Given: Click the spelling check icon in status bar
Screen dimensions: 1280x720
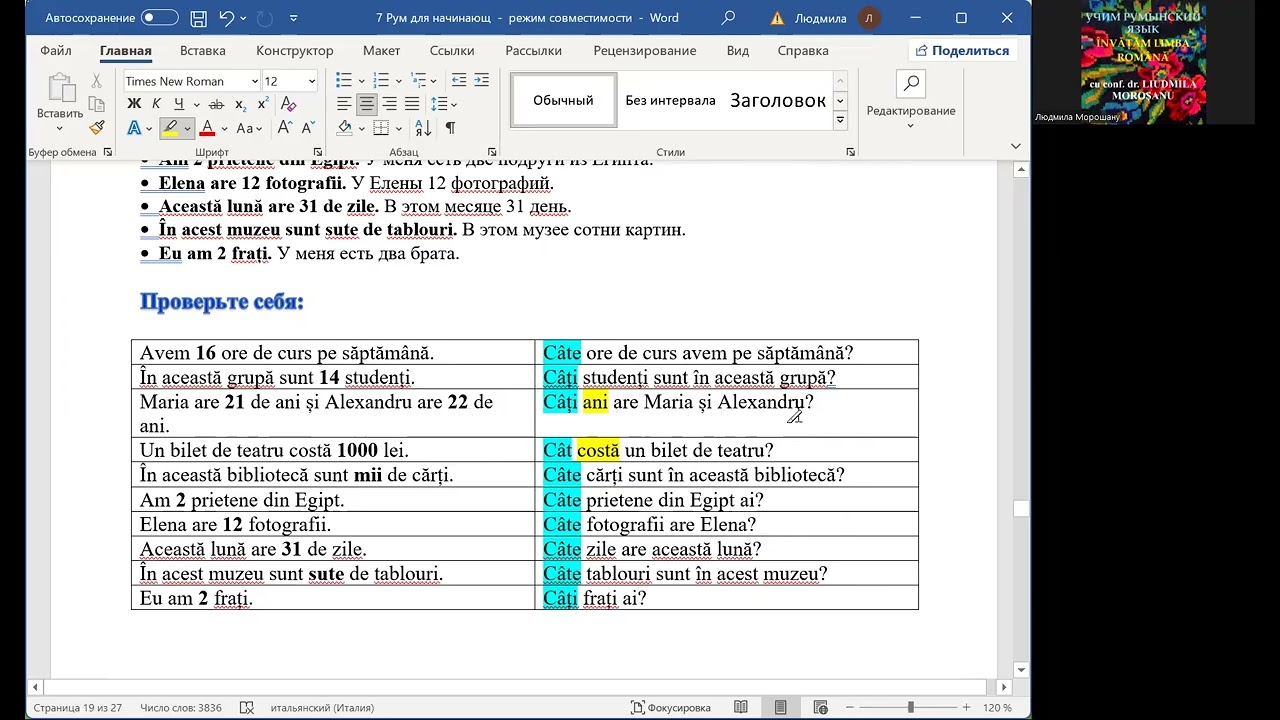Looking at the screenshot, I should [247, 707].
